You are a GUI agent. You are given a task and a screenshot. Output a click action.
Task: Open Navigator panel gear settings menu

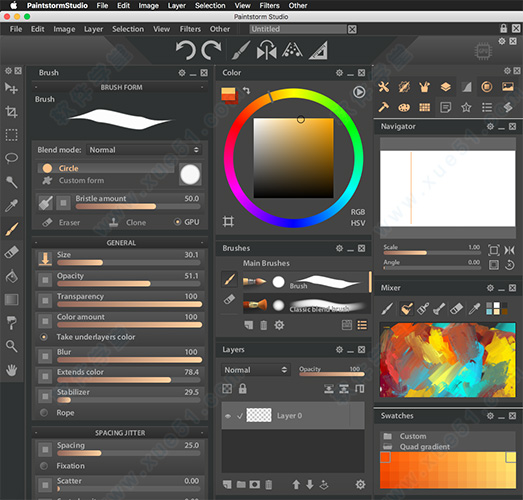coord(490,126)
